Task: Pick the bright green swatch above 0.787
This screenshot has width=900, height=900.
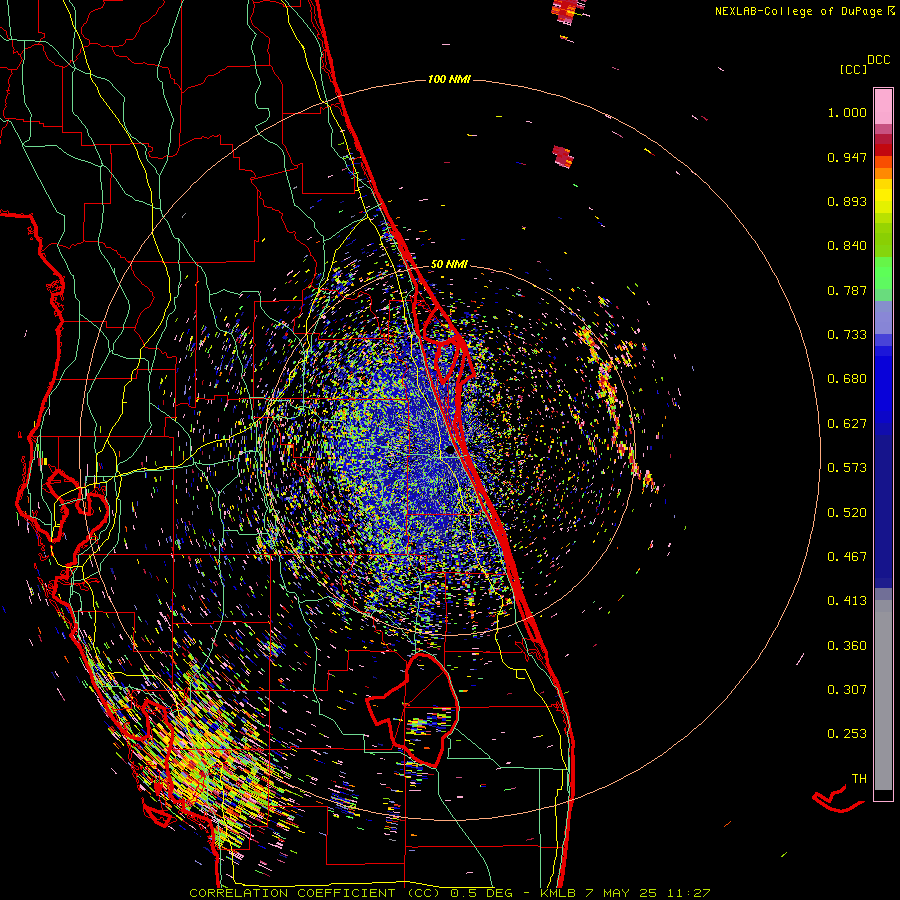Action: tap(883, 273)
